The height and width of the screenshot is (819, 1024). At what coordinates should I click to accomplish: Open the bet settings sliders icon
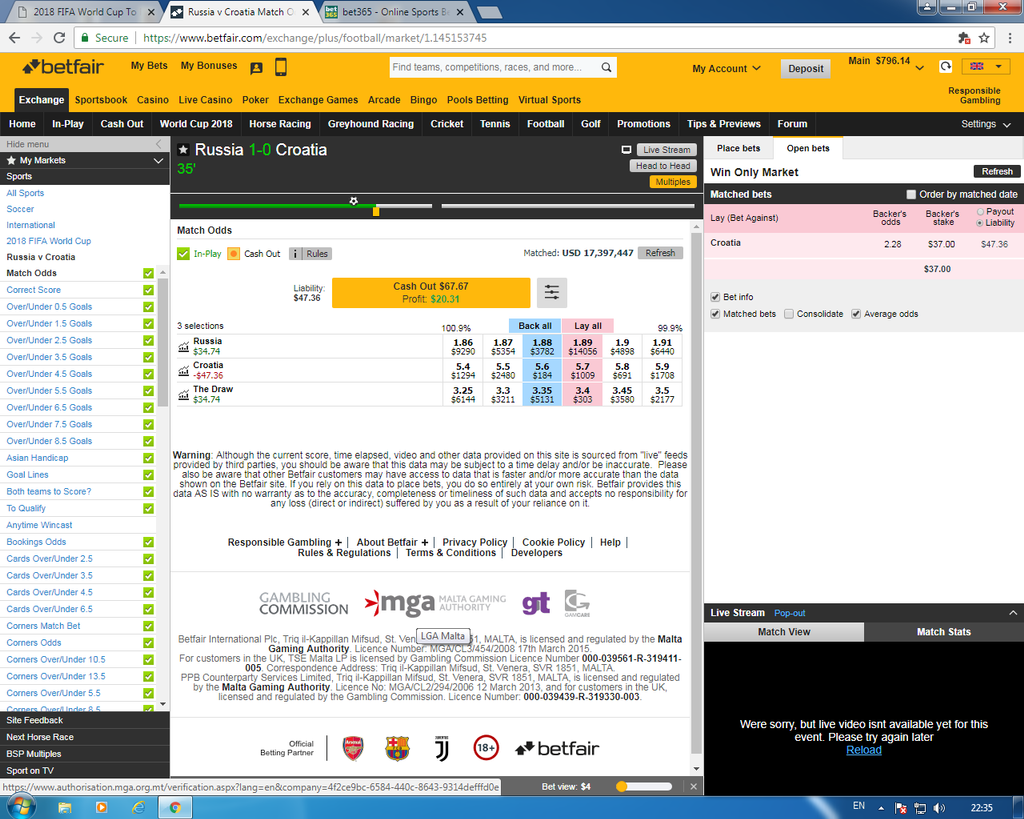click(x=552, y=292)
